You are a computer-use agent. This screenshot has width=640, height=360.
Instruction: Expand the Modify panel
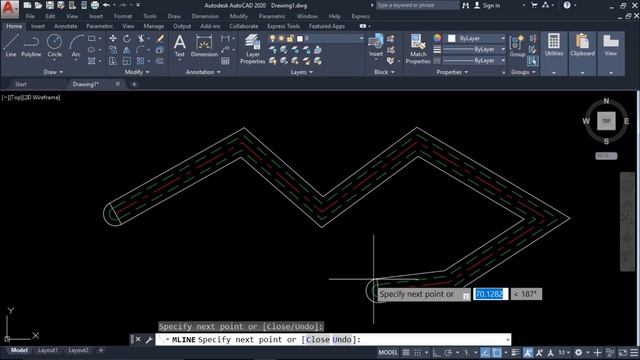click(x=137, y=72)
